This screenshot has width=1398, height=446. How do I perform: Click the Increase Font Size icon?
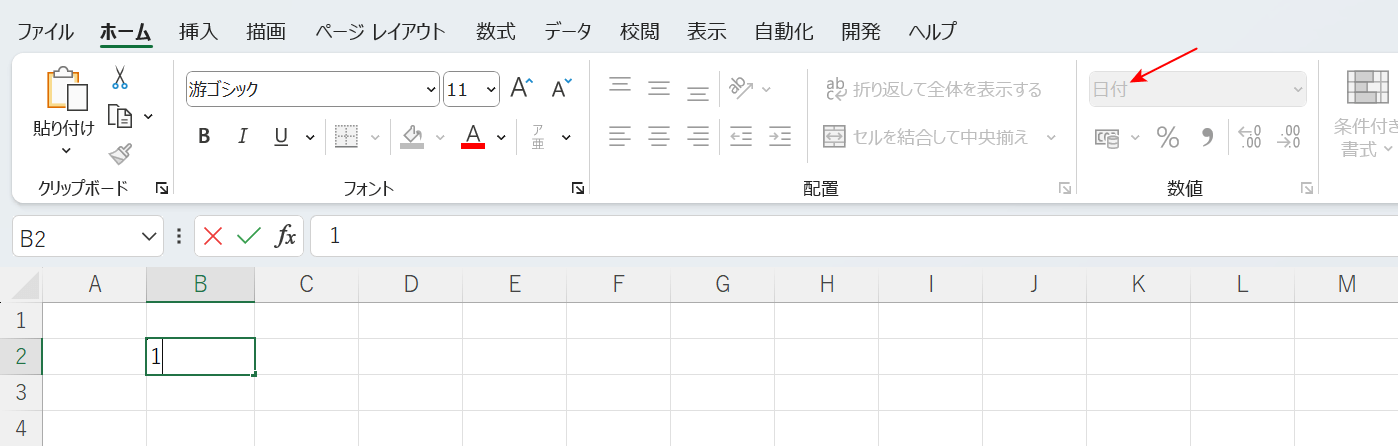[x=521, y=88]
